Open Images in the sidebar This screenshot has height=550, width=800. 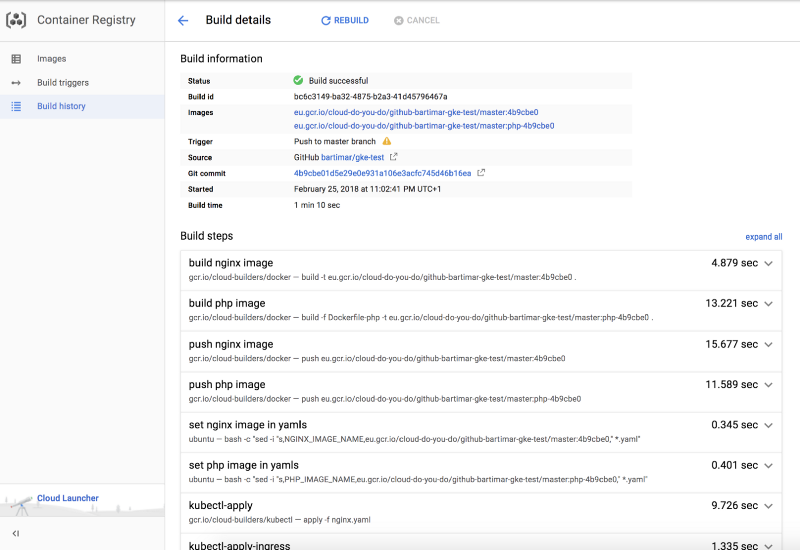pos(82,59)
